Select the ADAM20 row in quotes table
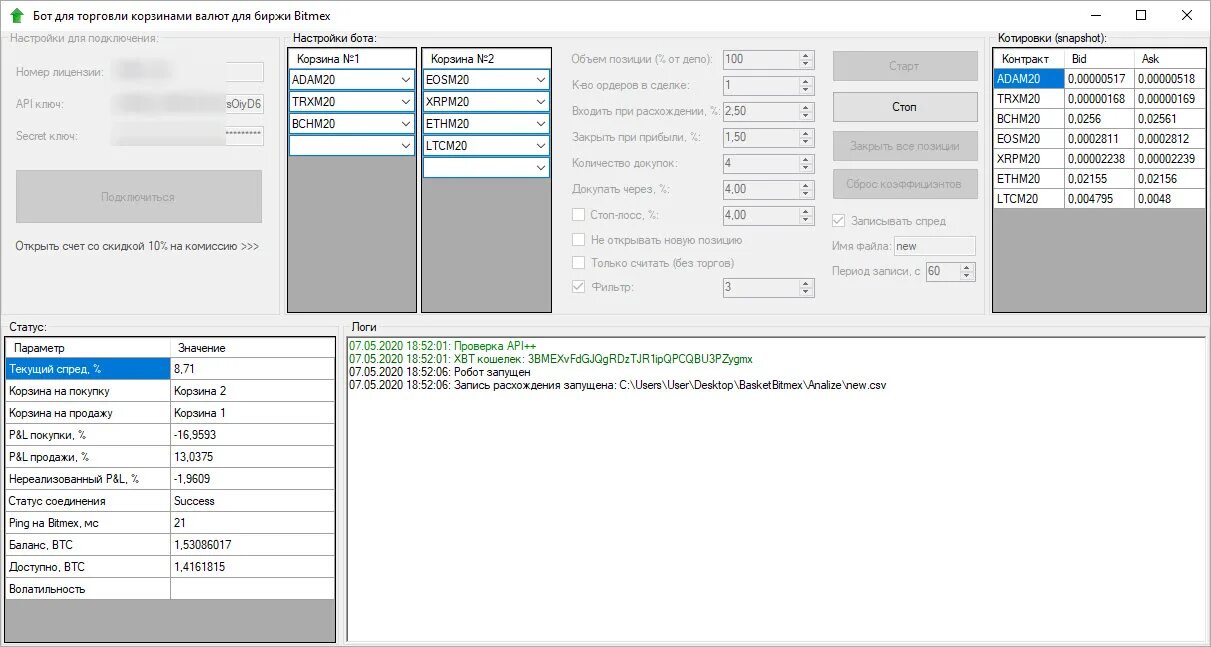The width and height of the screenshot is (1211, 647). (x=1099, y=79)
